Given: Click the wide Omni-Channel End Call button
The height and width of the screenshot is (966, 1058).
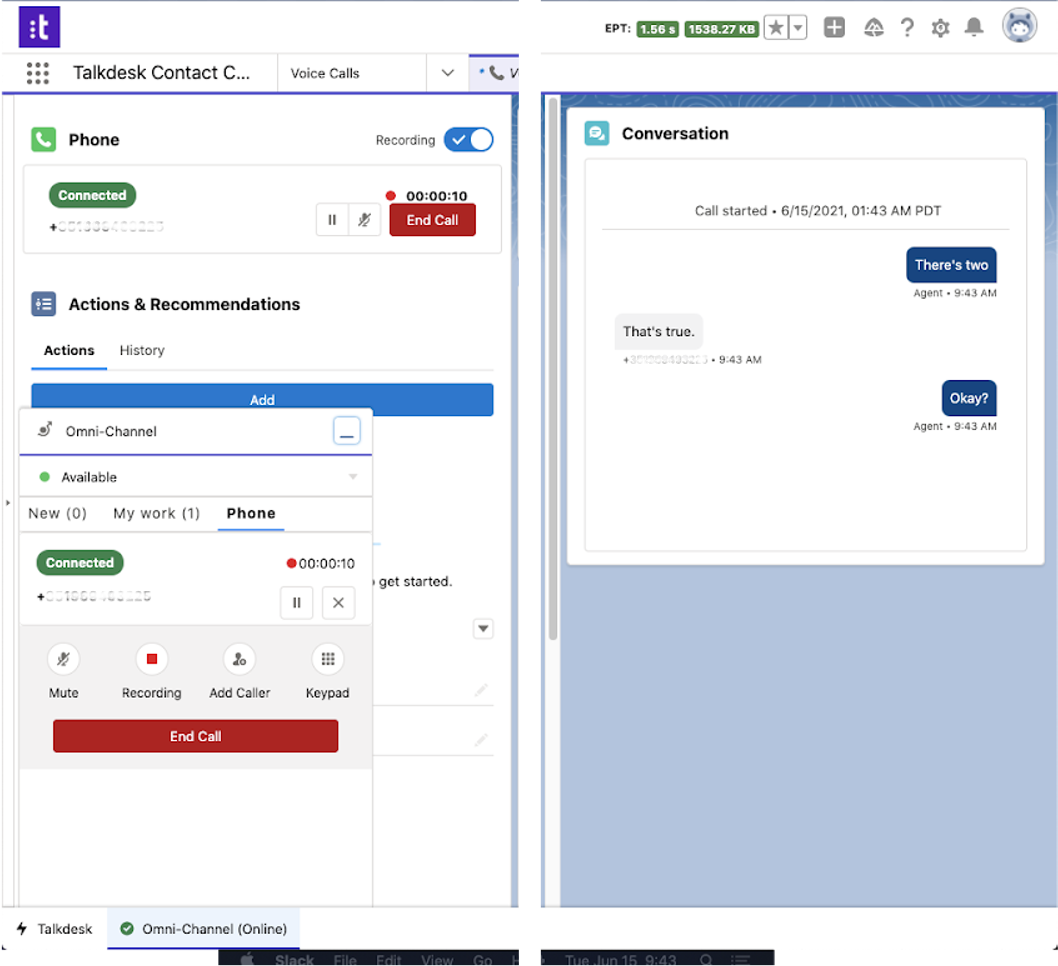Looking at the screenshot, I should (196, 736).
